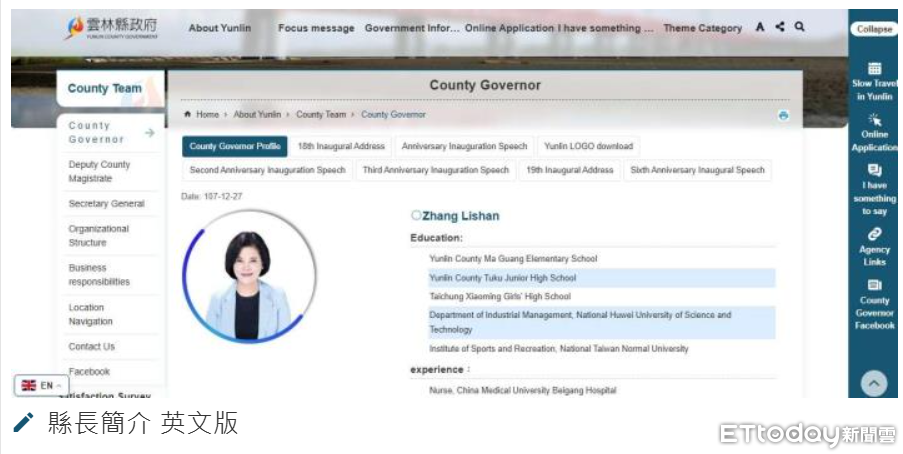The height and width of the screenshot is (454, 903).
Task: Click the font size 'A' icon
Action: click(760, 27)
